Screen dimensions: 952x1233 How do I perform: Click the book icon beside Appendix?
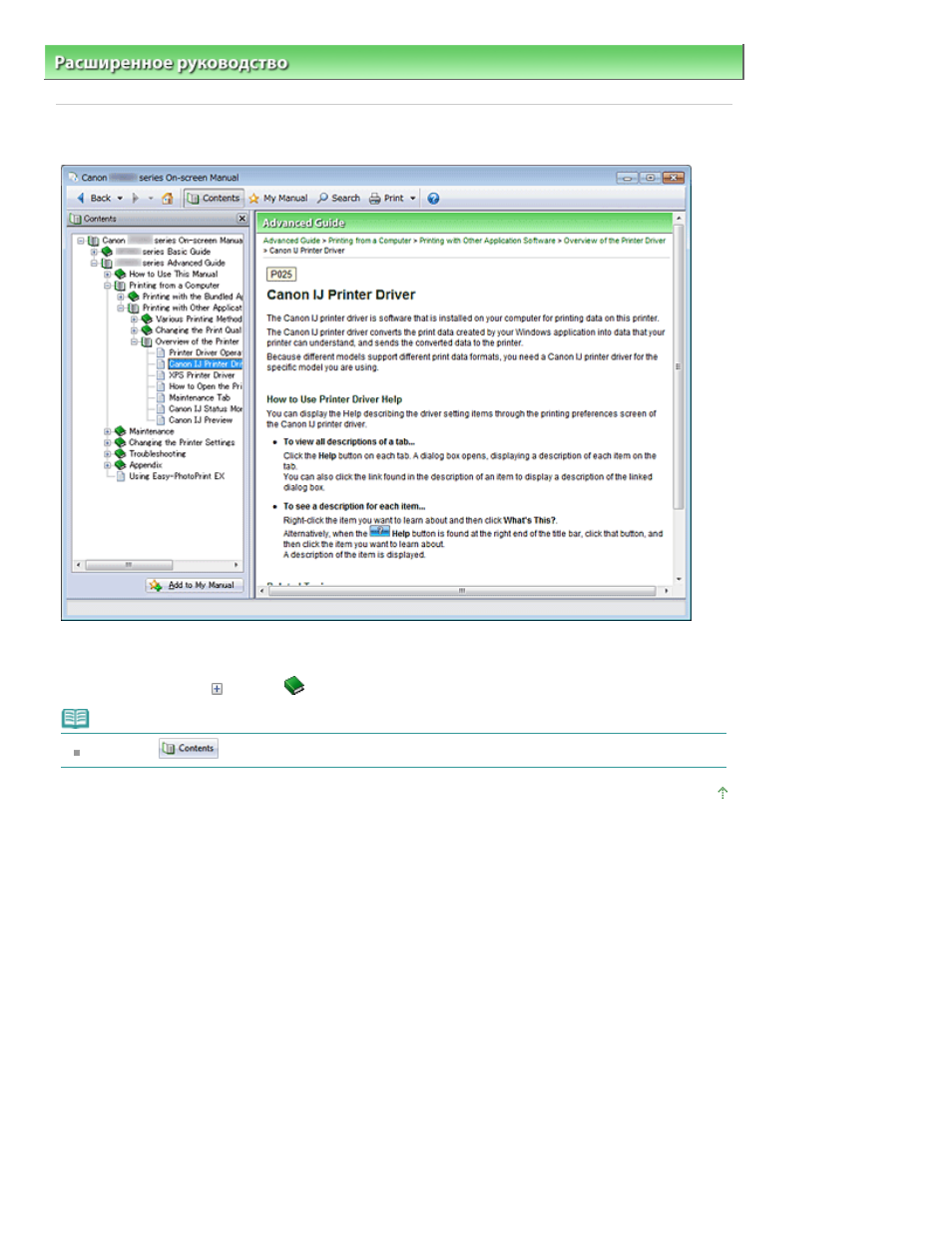pos(120,465)
